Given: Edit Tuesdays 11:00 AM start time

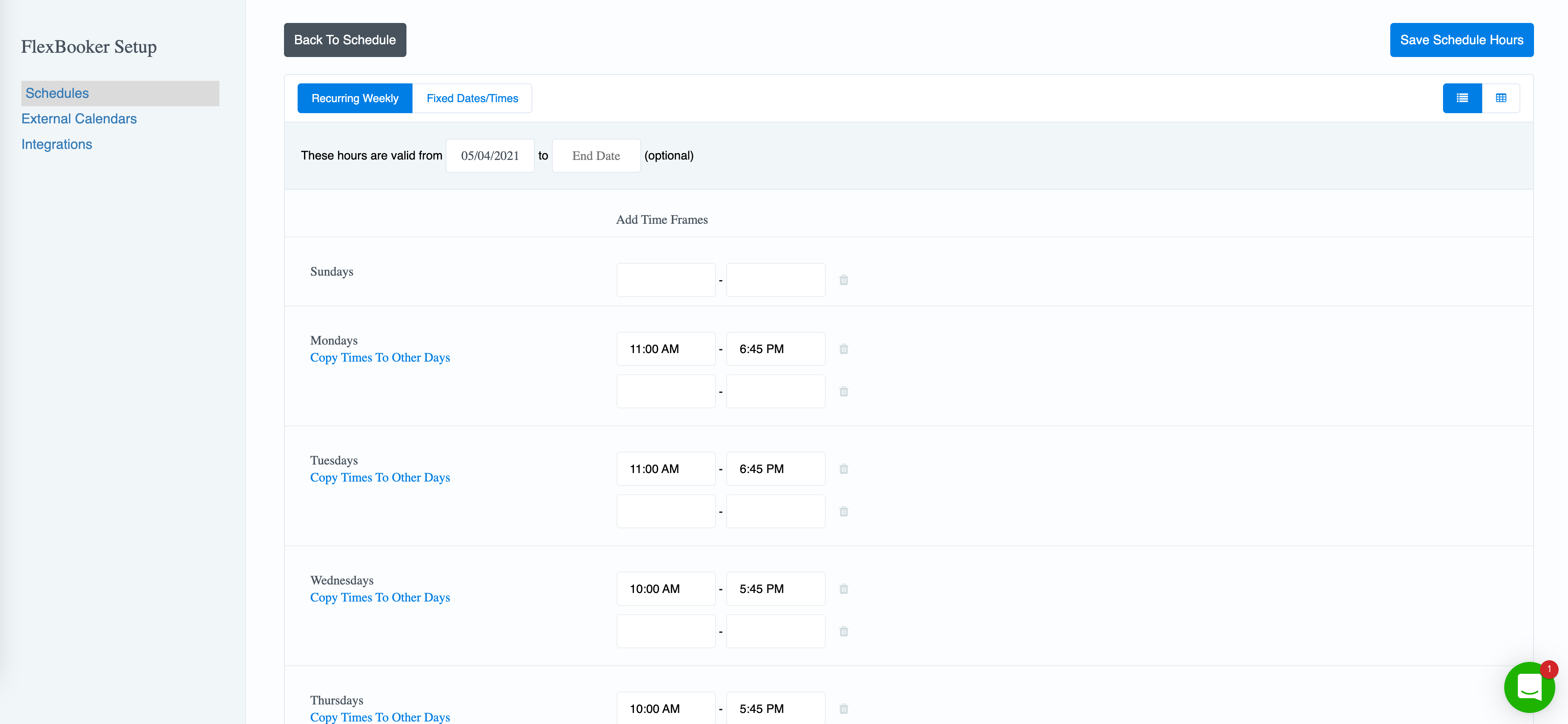Looking at the screenshot, I should click(x=666, y=469).
